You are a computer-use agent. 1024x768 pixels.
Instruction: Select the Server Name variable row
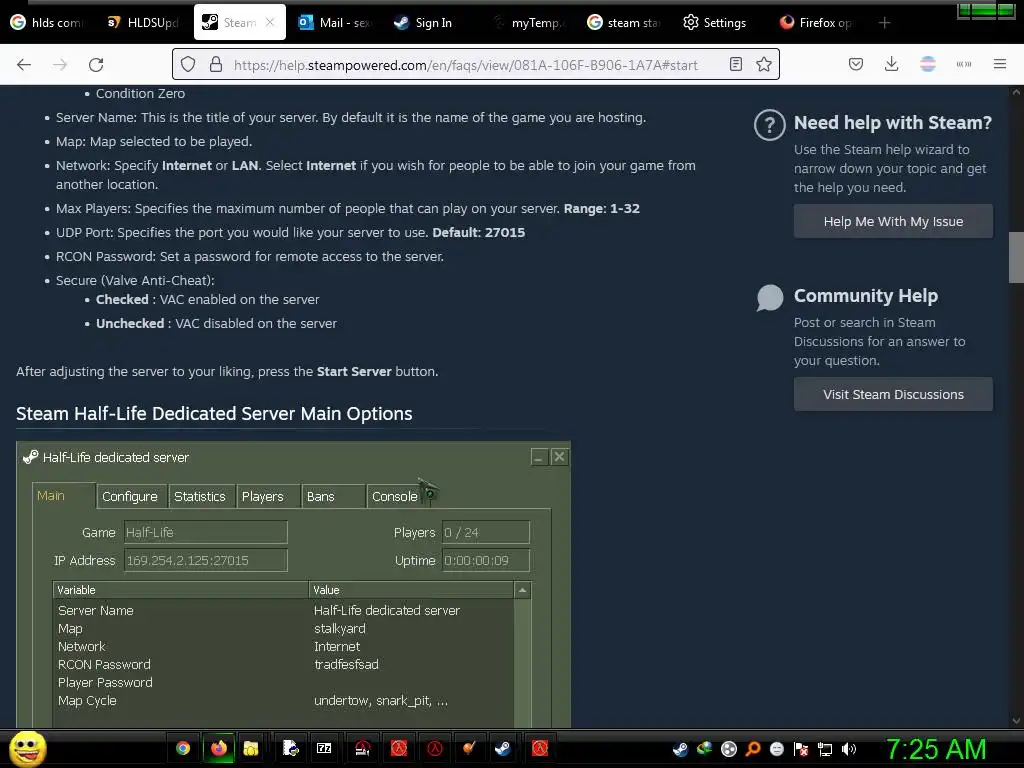point(283,611)
